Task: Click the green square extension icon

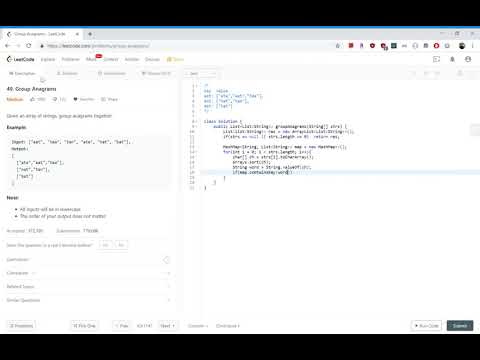Action: coord(394,46)
